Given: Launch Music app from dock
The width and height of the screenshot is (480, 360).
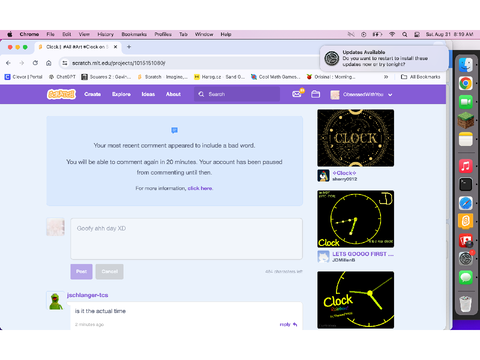Looking at the screenshot, I should 466,166.
